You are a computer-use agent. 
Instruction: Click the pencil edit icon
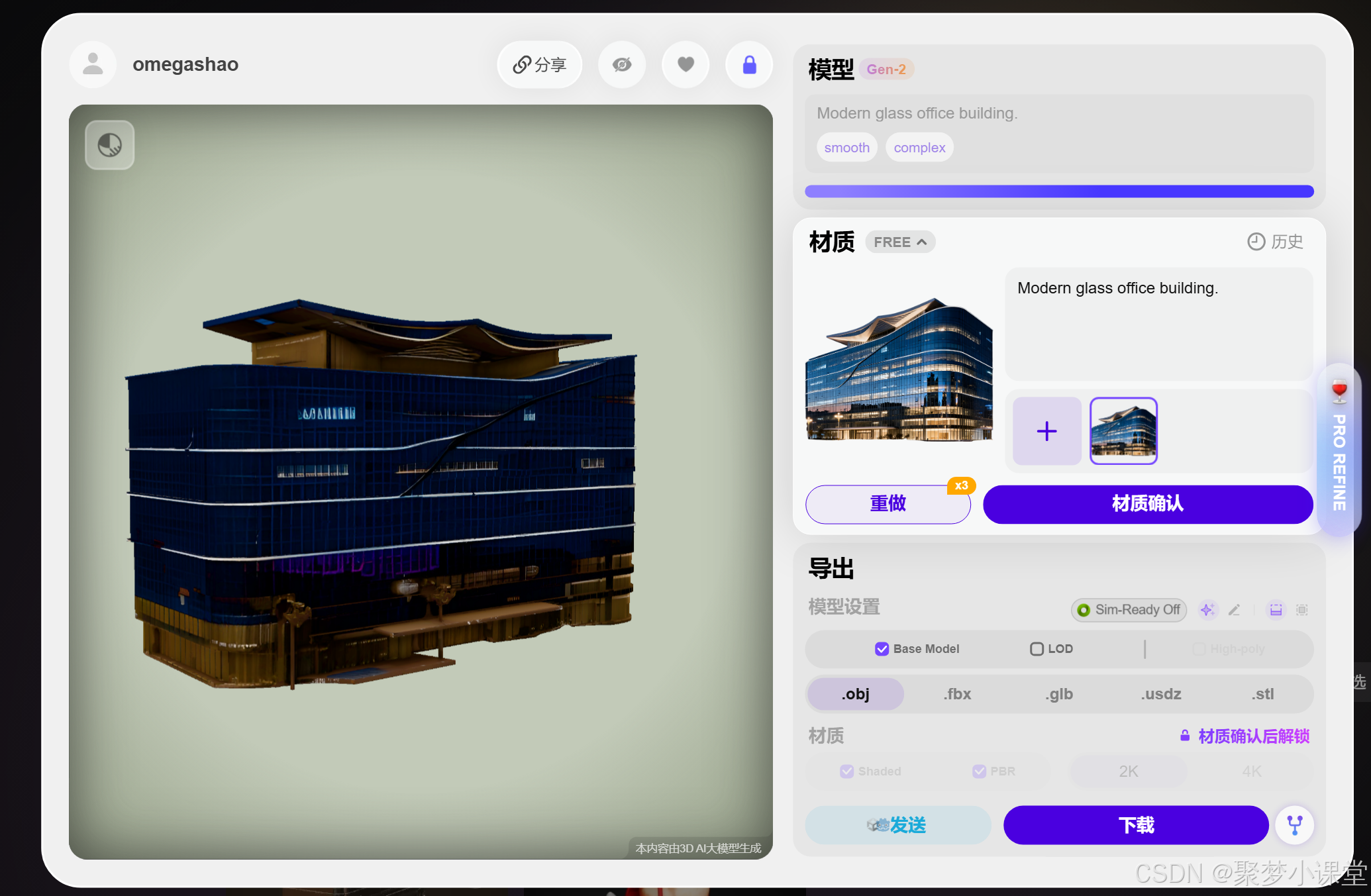pos(1234,610)
